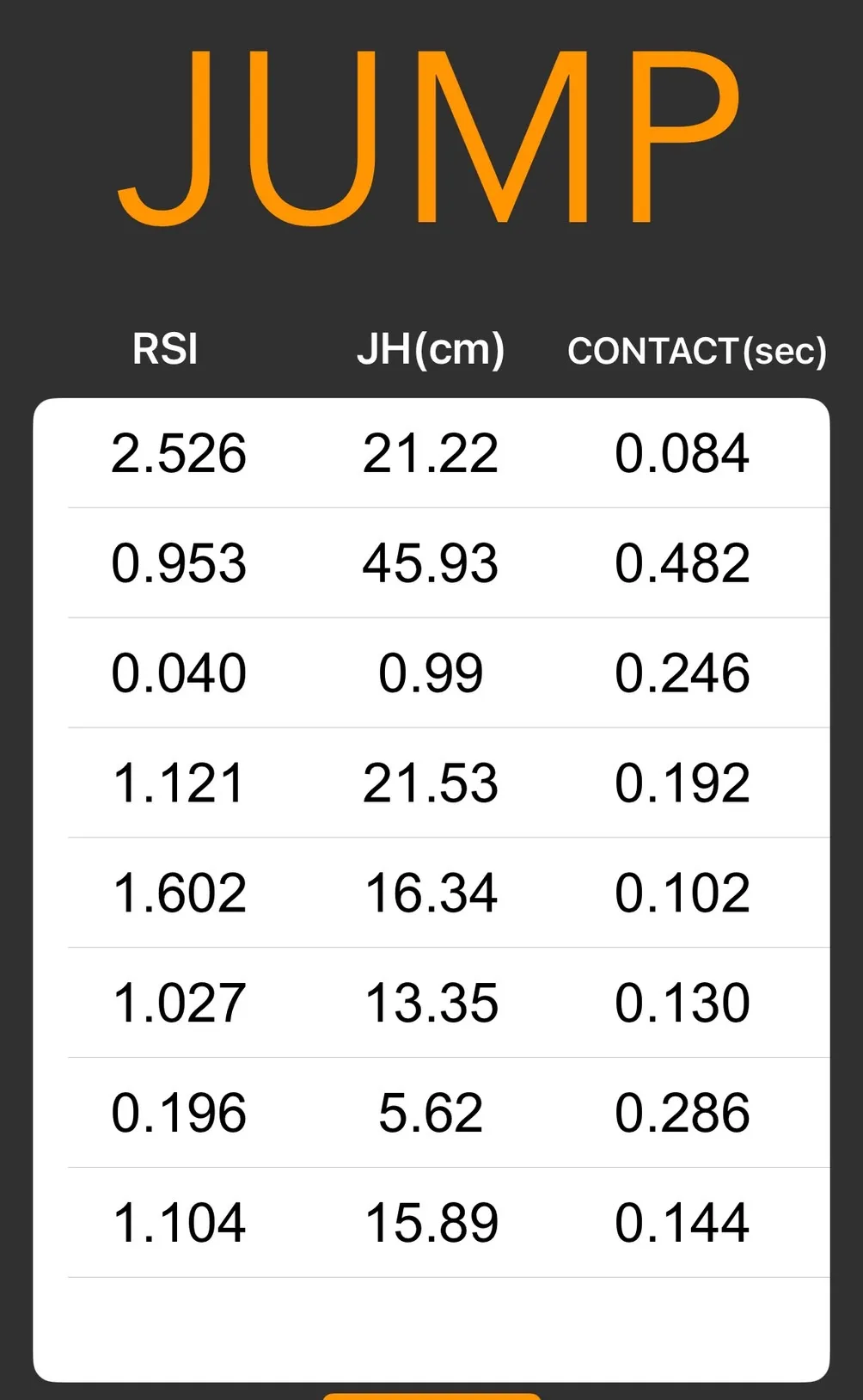Select the RSI value 0.196
Screen dimensions: 863x1400
pos(179,1113)
